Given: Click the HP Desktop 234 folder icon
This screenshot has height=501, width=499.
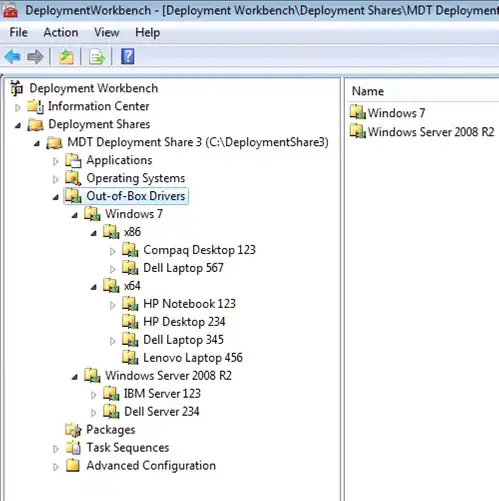Looking at the screenshot, I should coord(130,322).
